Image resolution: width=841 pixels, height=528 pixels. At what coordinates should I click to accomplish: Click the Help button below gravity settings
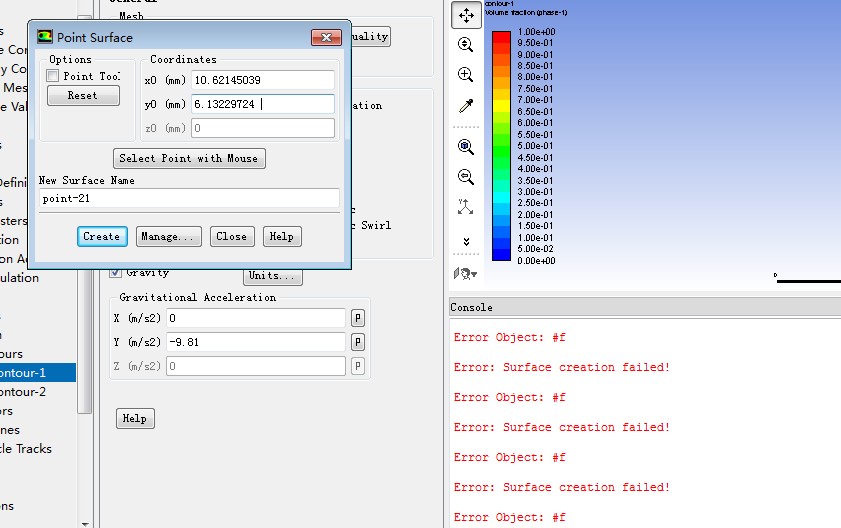(x=135, y=419)
